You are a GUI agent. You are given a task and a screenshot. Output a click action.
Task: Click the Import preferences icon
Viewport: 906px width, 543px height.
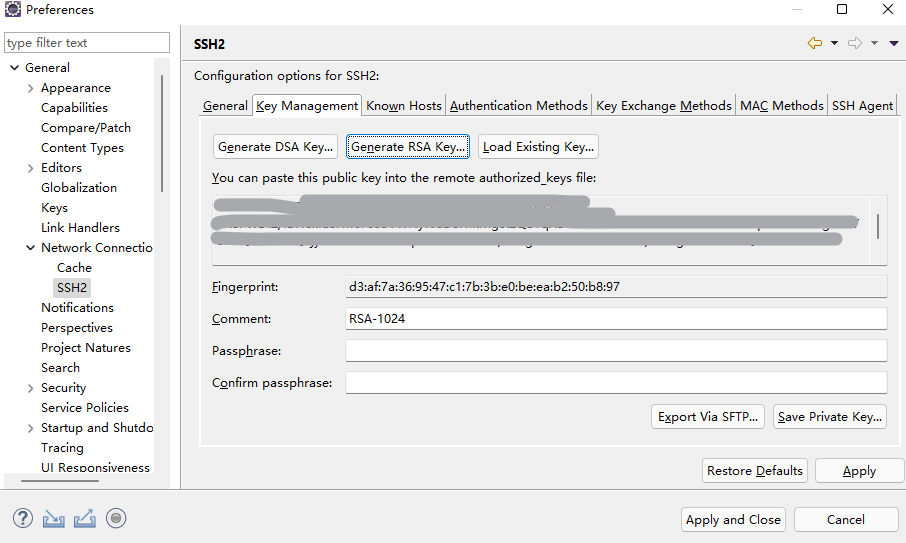(54, 518)
